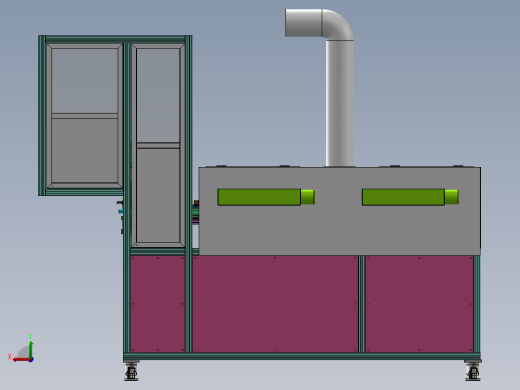Select the bottom horizontal frame beam
Viewport: 520px width, 390px height.
coord(302,357)
